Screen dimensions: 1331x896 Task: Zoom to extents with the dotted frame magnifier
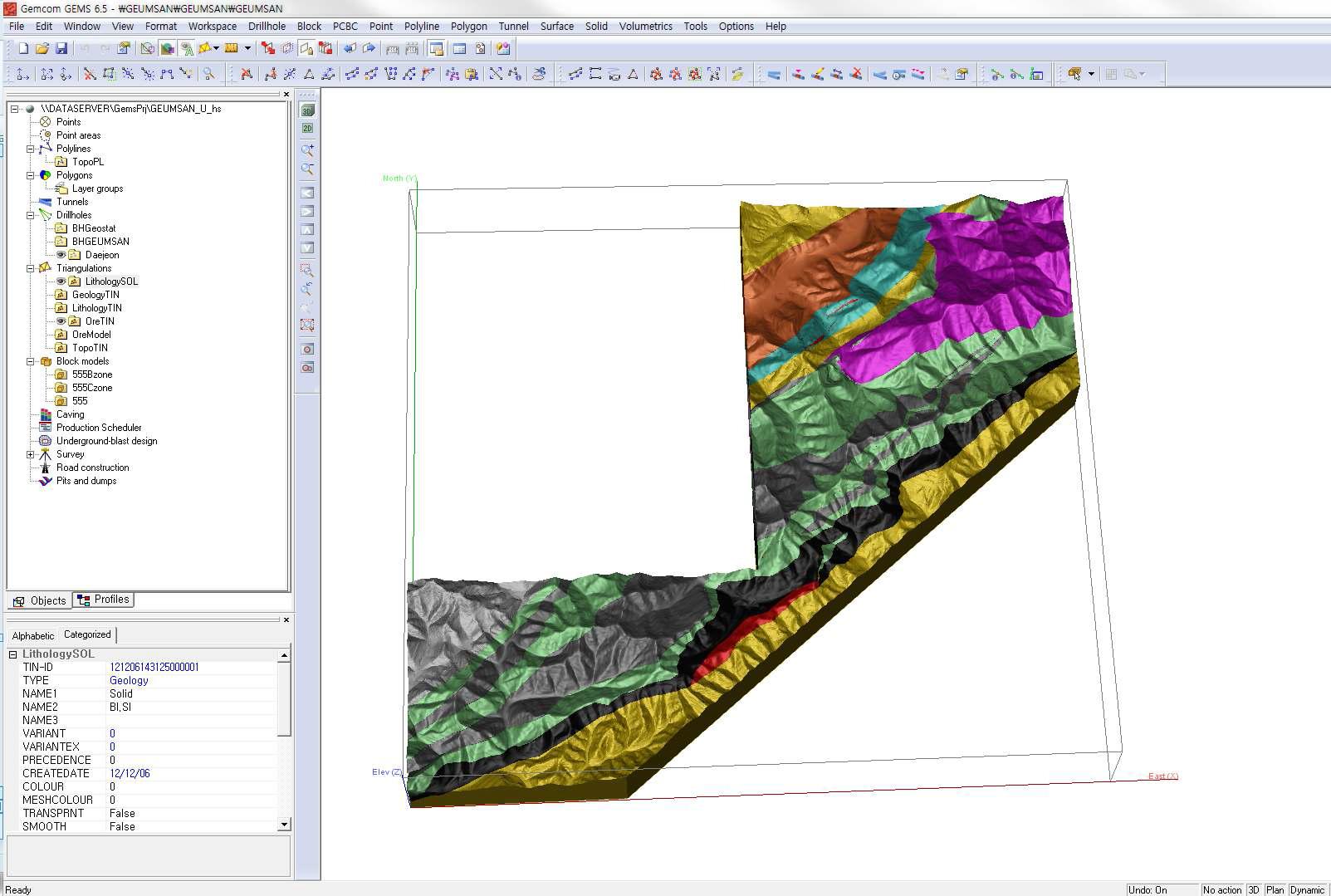(307, 325)
